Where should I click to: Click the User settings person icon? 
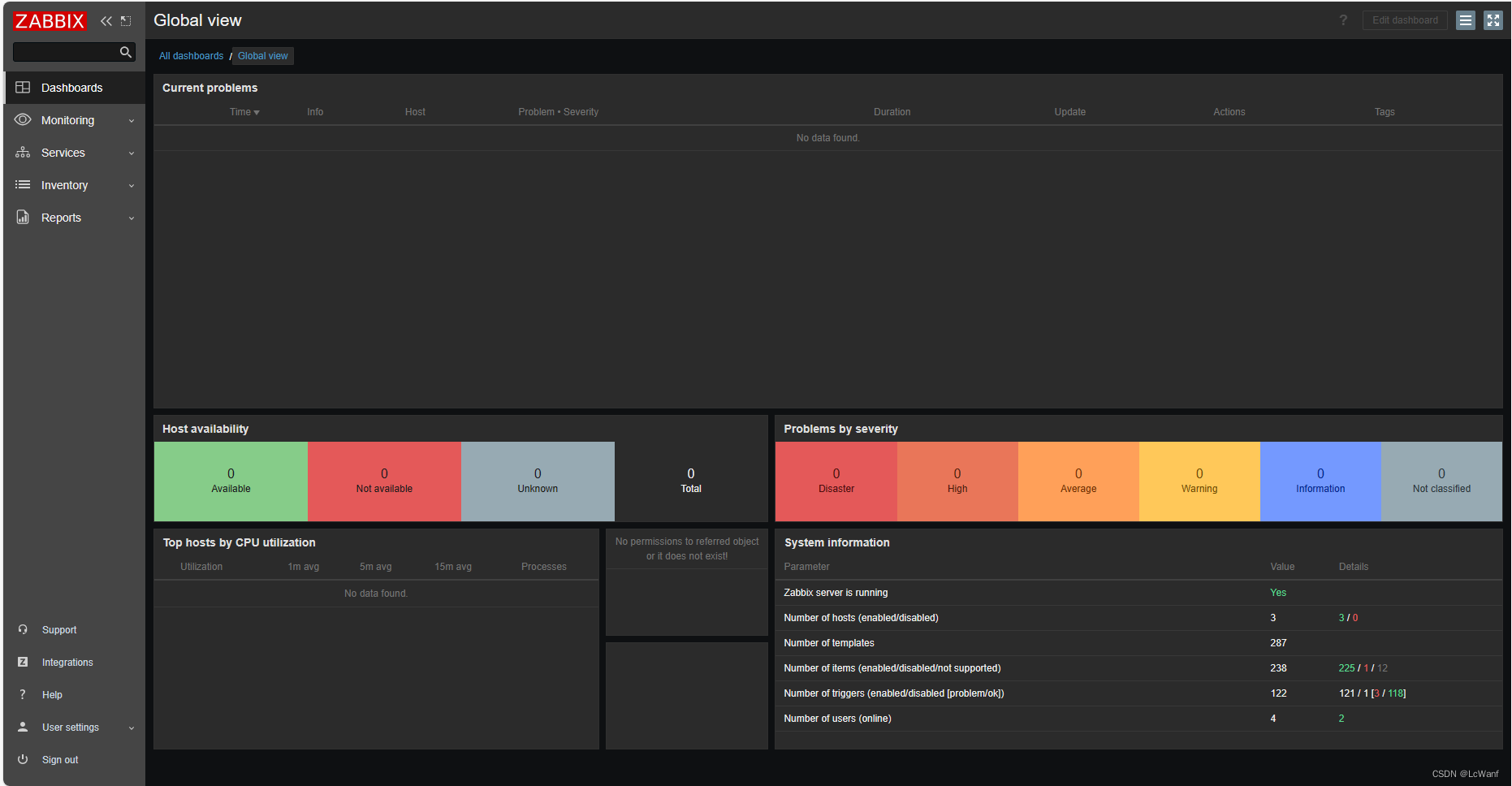click(x=23, y=727)
